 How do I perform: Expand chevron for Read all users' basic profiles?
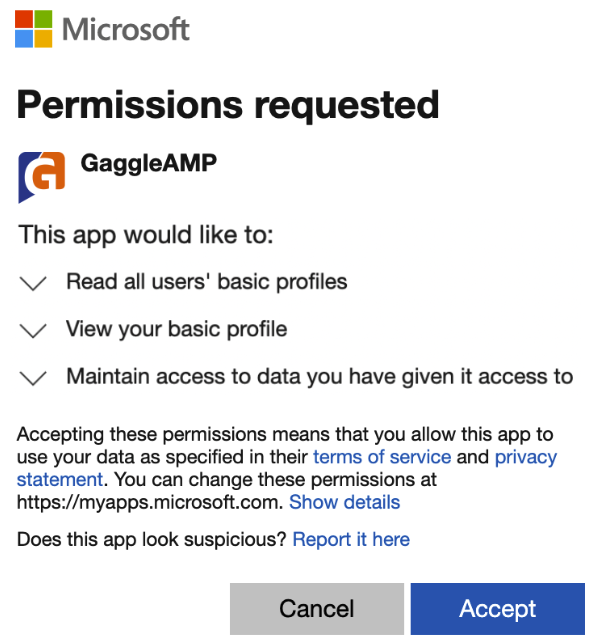pos(33,283)
